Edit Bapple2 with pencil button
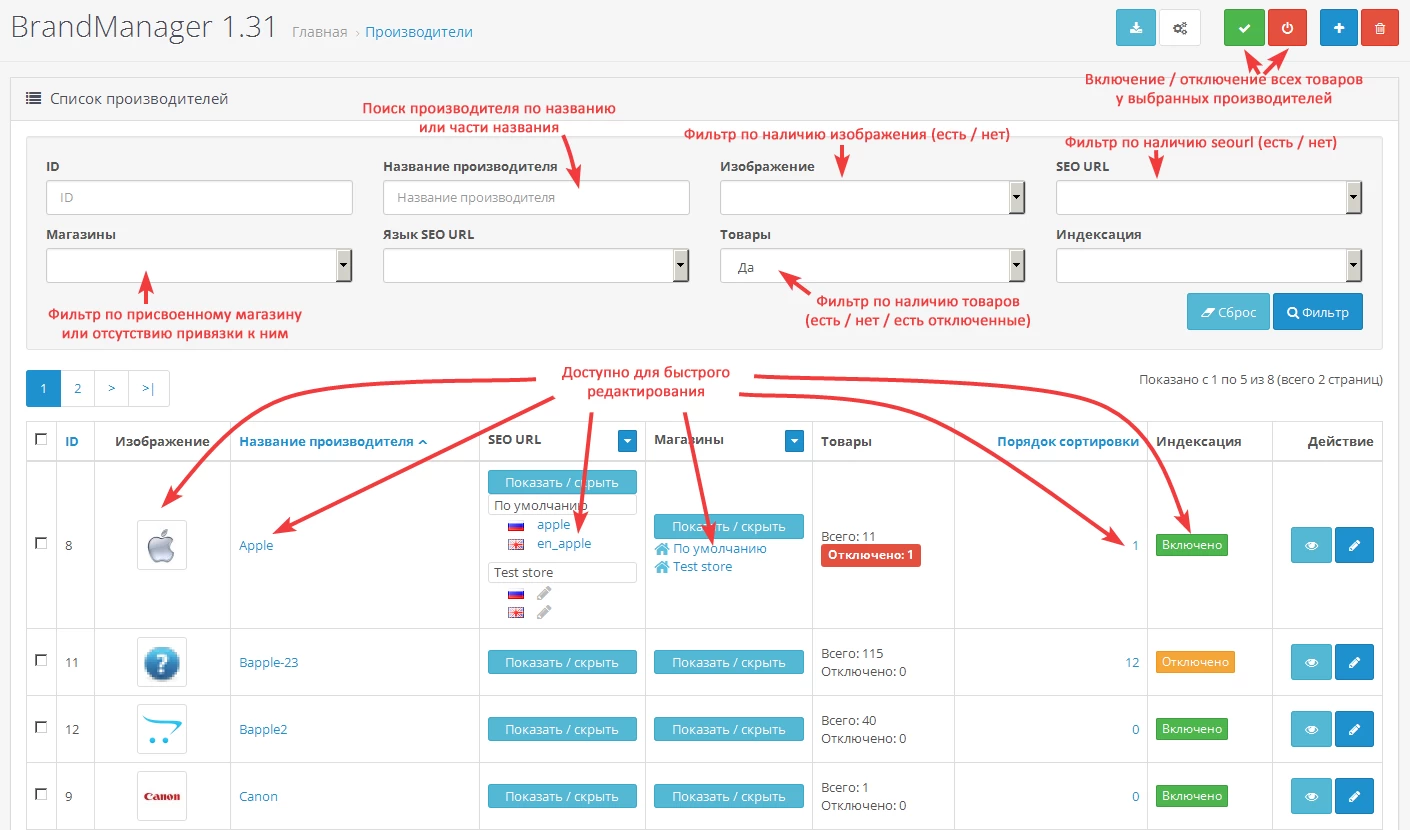The width and height of the screenshot is (1410, 830). [x=1354, y=729]
